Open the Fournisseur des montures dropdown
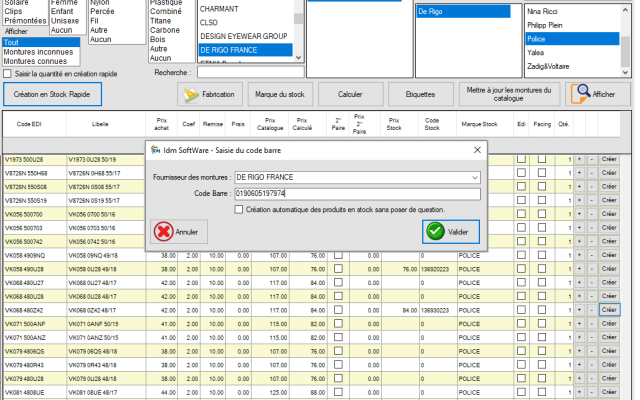Image resolution: width=640 pixels, height=400 pixels. (x=475, y=178)
